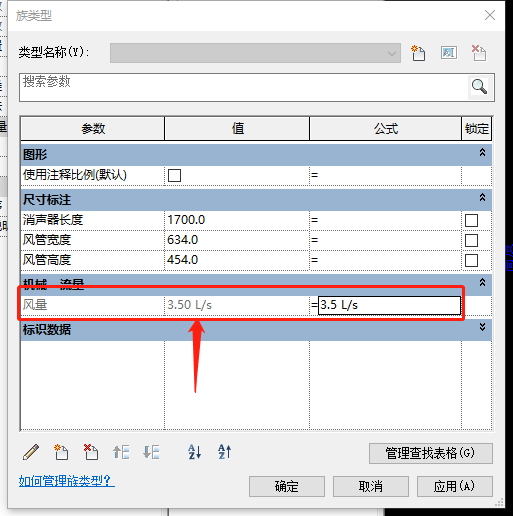This screenshot has height=516, width=513.
Task: Open the 类型名称 dropdown
Action: [x=255, y=53]
